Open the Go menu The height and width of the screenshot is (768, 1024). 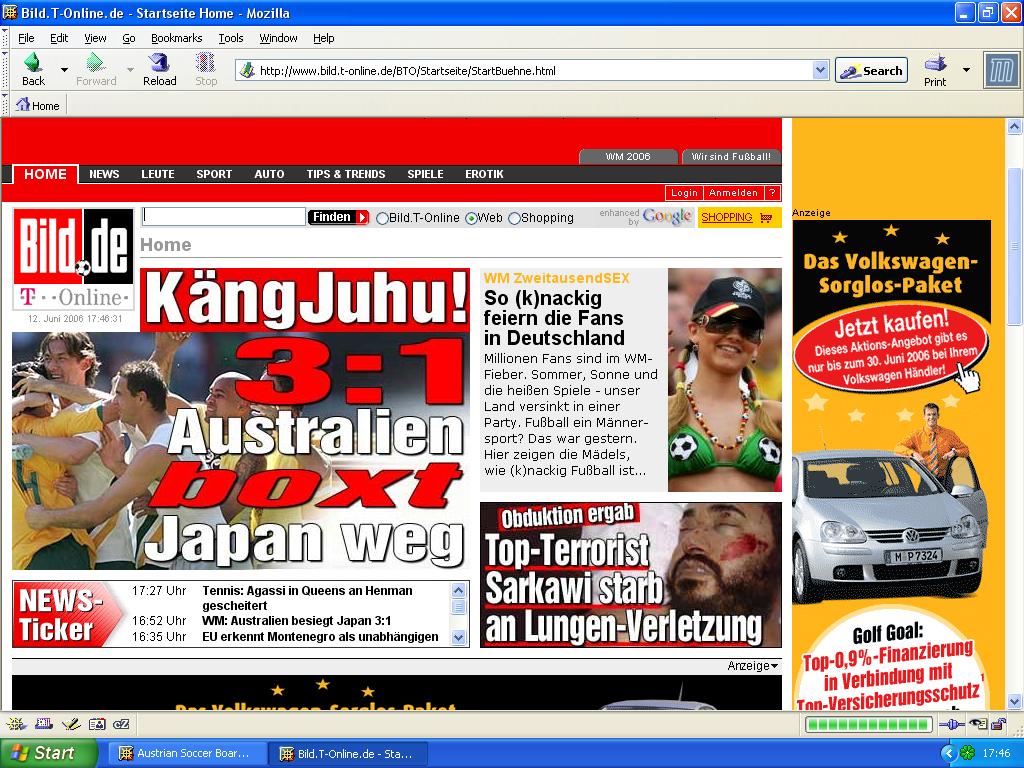coord(129,38)
